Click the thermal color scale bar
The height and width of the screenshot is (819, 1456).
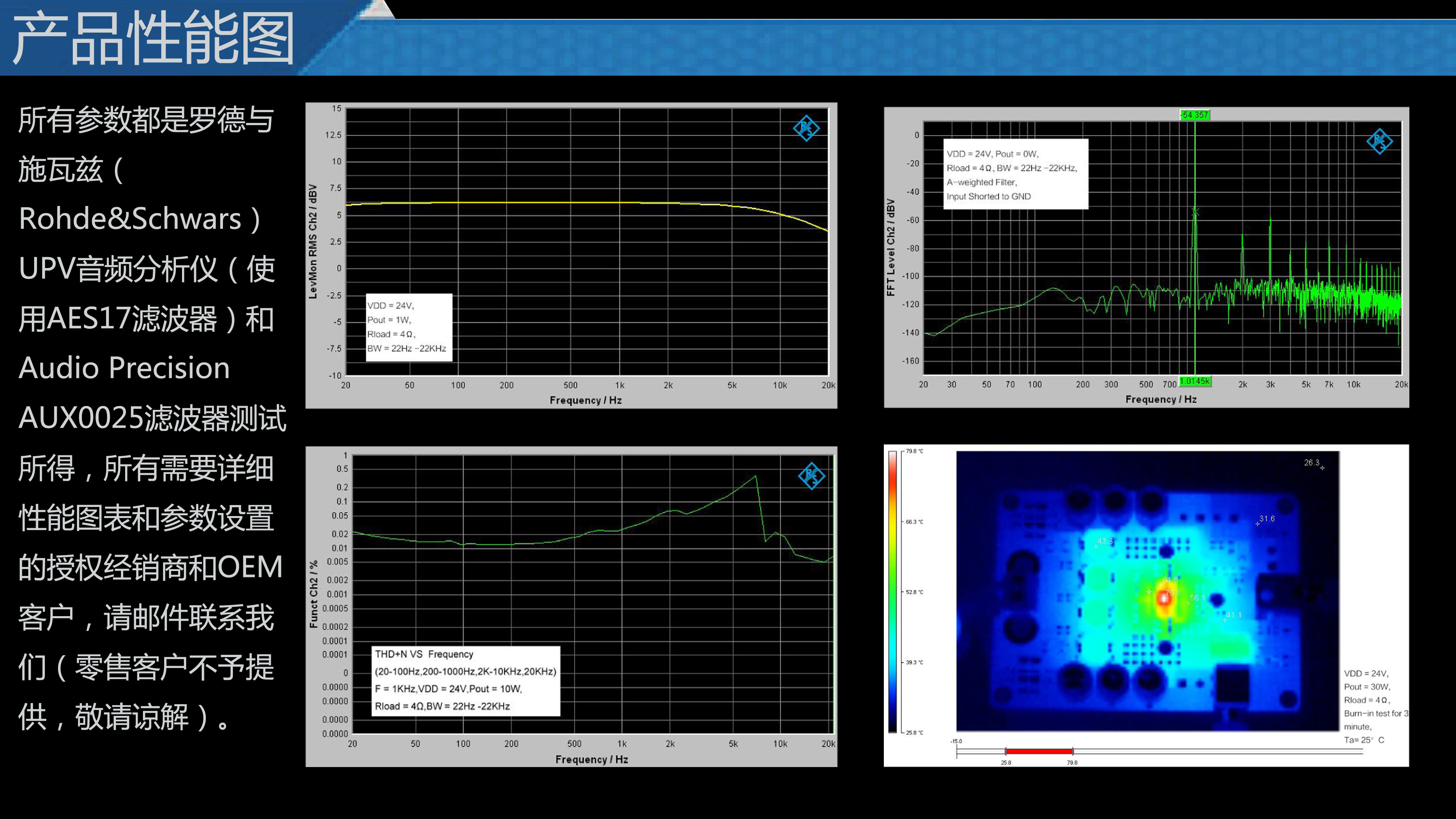(893, 591)
